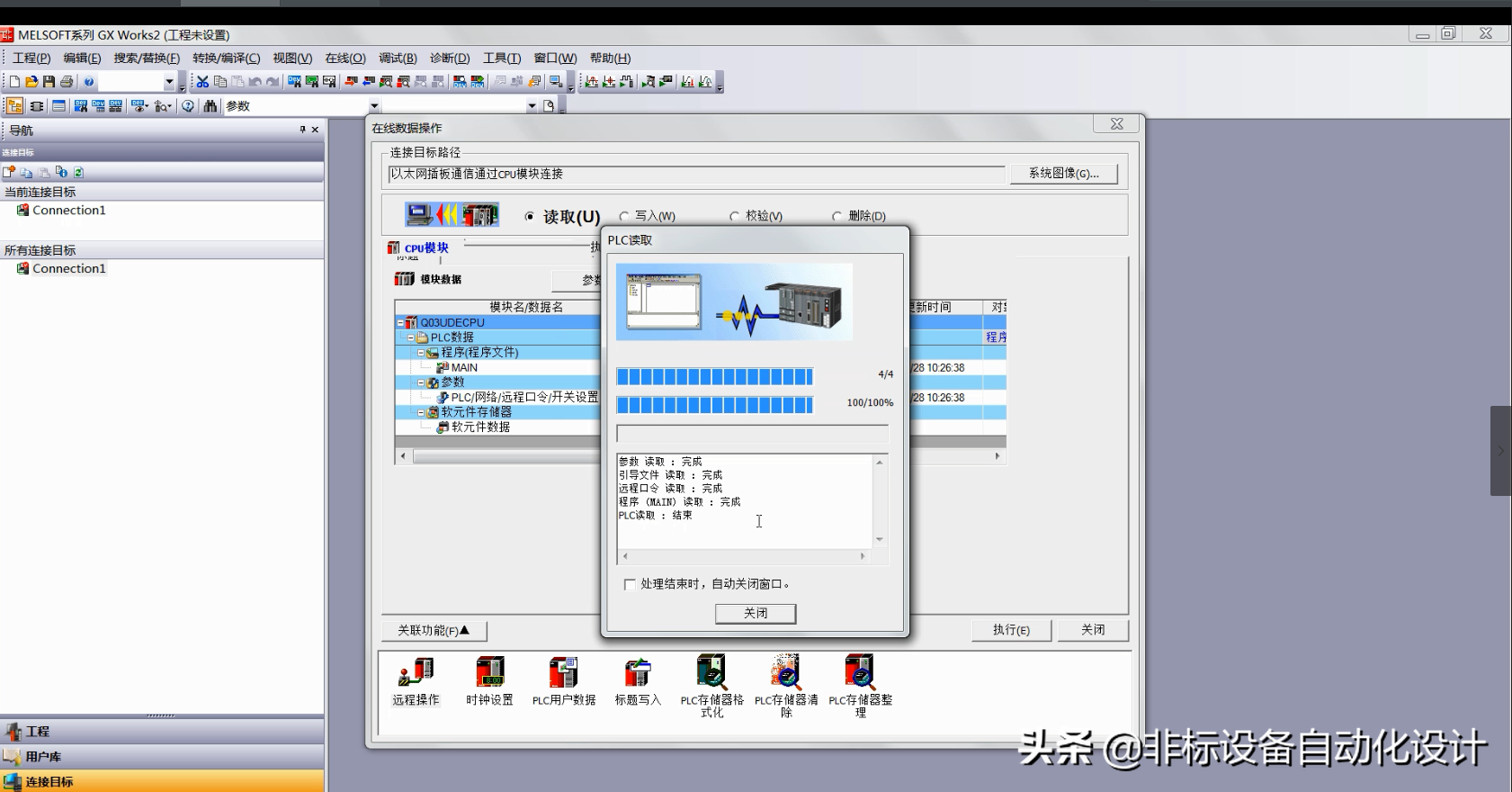The width and height of the screenshot is (1512, 792).
Task: Click the binoculars Find icon
Action: (210, 106)
